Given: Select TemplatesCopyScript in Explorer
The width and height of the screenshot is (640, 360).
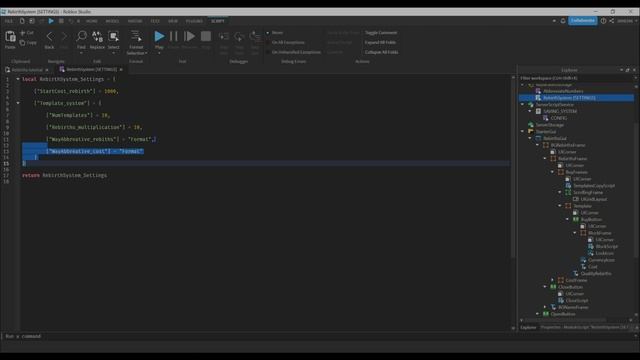Looking at the screenshot, I should click(593, 185).
